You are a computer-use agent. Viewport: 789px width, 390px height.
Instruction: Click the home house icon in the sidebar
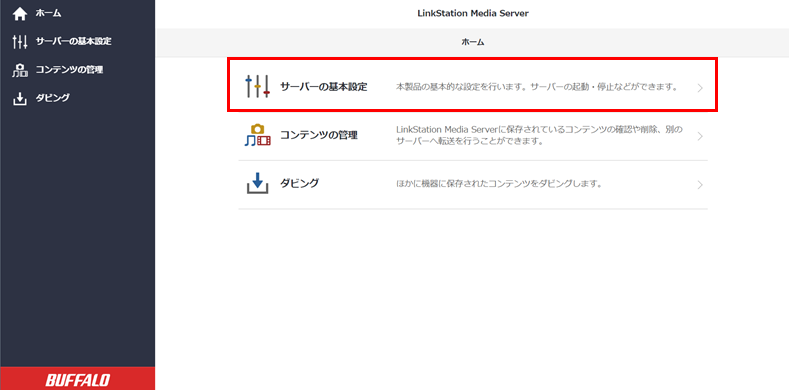pos(20,14)
